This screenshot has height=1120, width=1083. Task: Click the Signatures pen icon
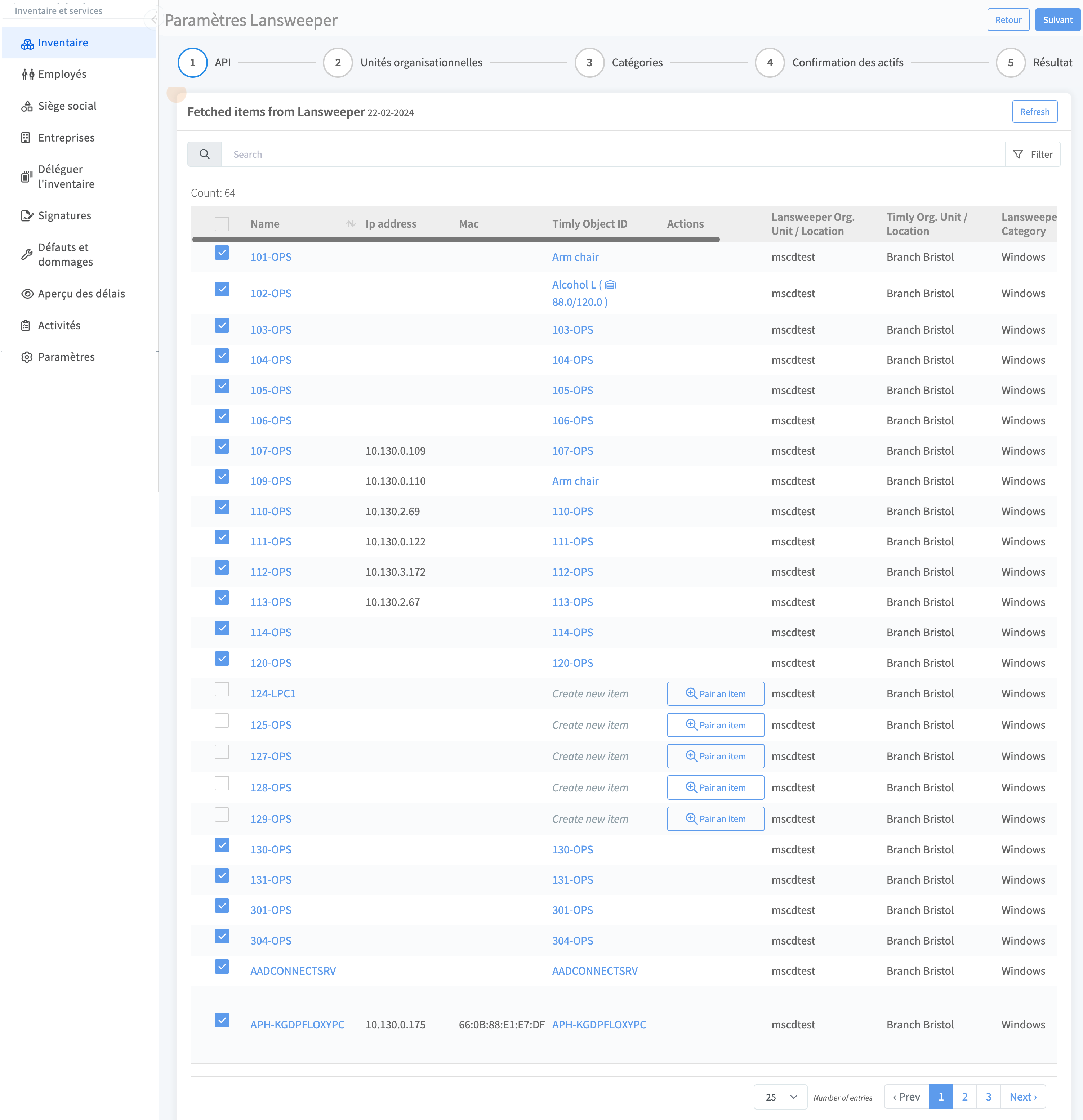click(x=27, y=215)
